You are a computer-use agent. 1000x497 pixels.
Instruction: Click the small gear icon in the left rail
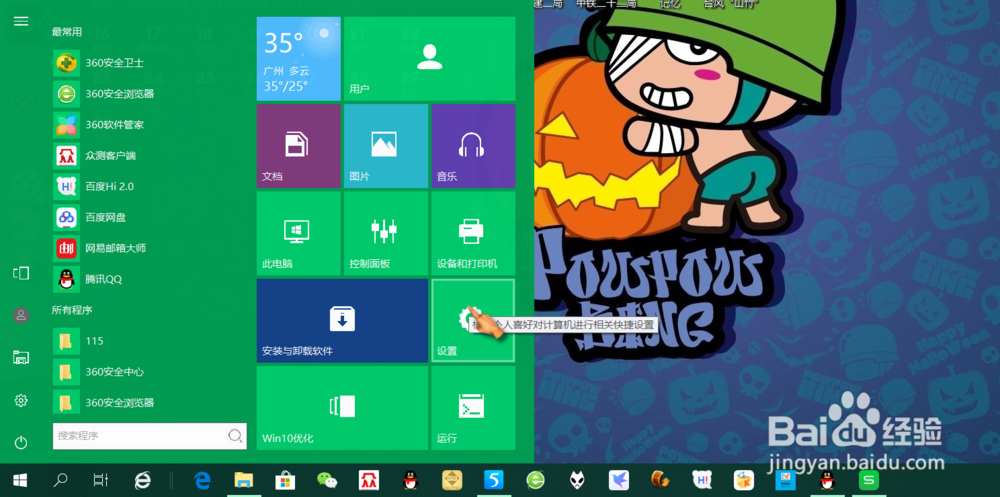21,400
